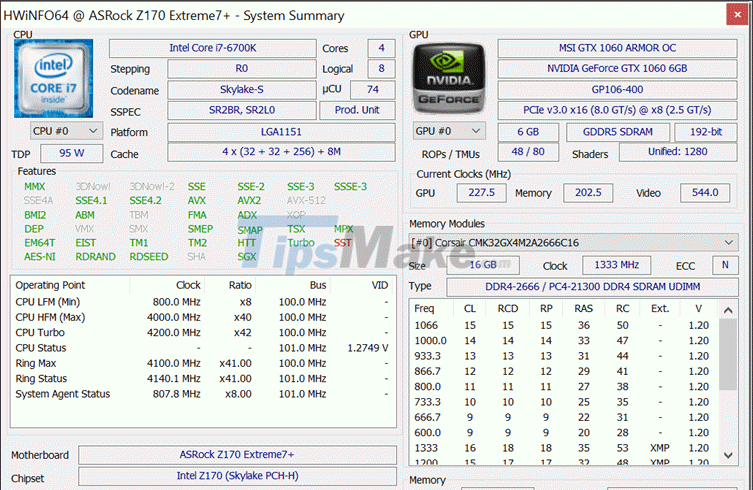The height and width of the screenshot is (490, 753).
Task: Click the ECC value N field
Action: coord(725,265)
